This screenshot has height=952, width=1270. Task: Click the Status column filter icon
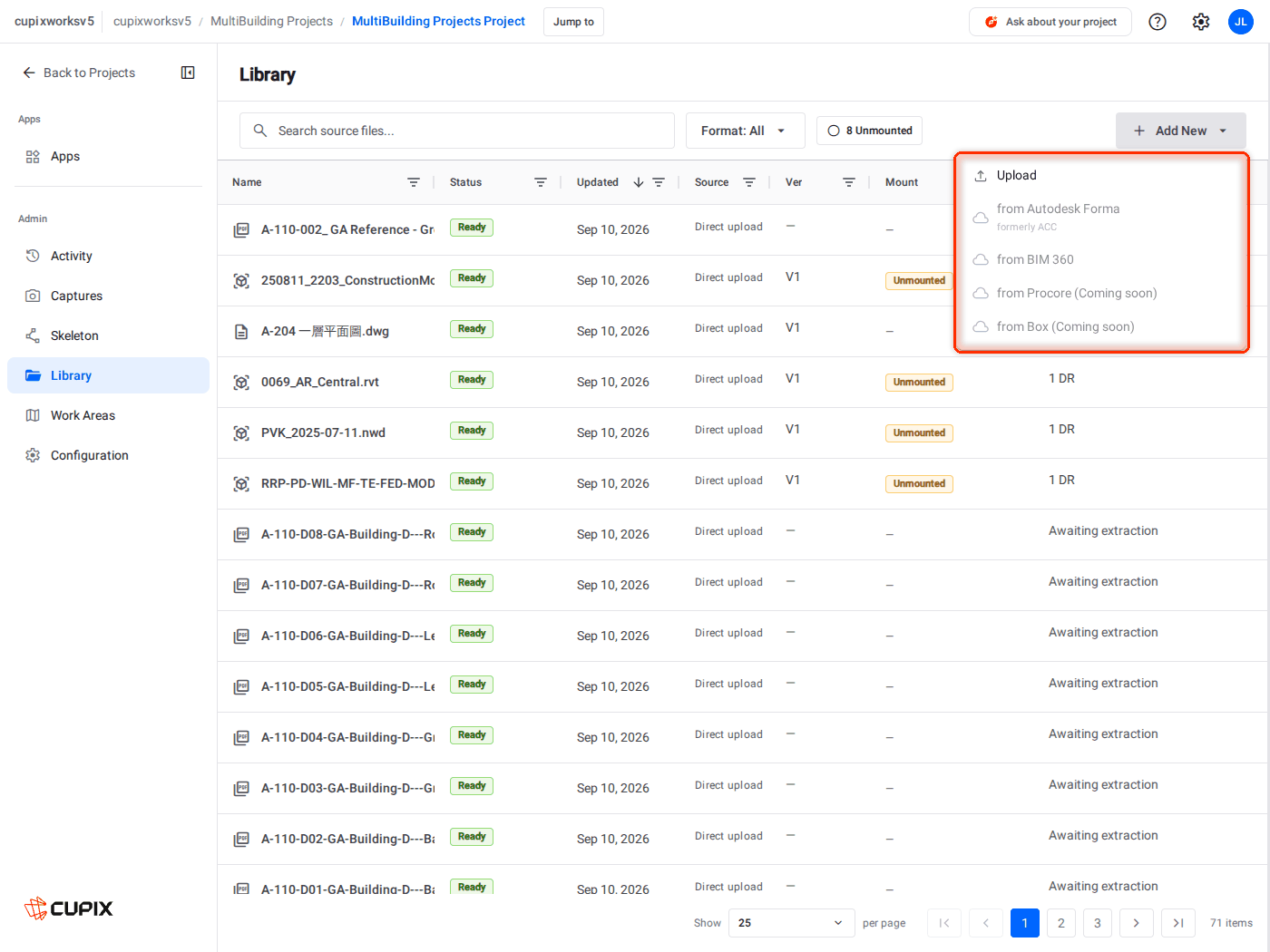541,182
